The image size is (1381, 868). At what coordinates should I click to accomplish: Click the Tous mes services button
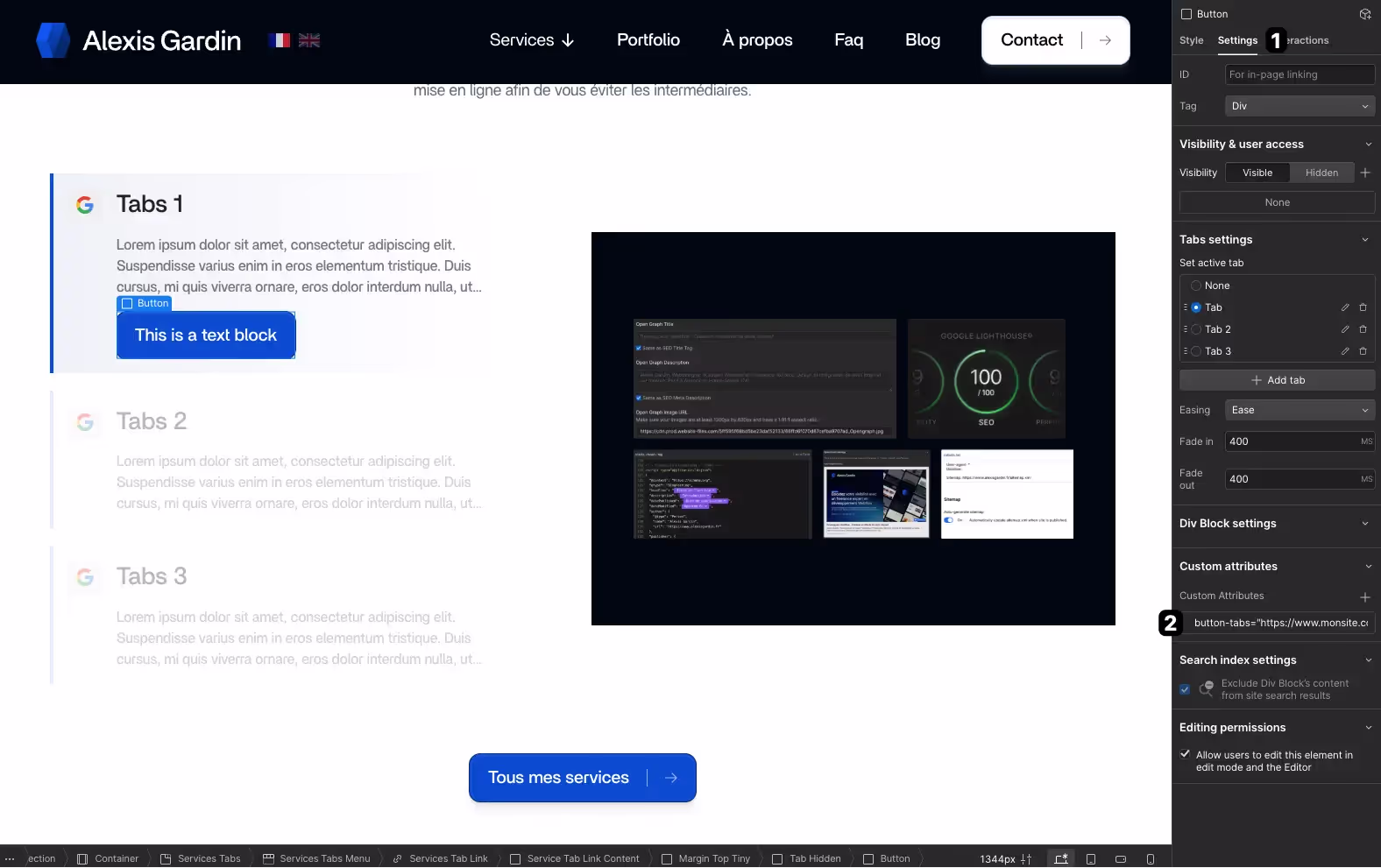tap(583, 778)
